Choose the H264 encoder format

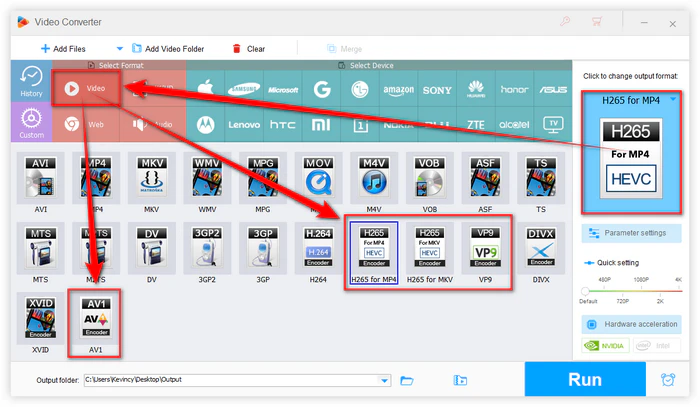(318, 248)
